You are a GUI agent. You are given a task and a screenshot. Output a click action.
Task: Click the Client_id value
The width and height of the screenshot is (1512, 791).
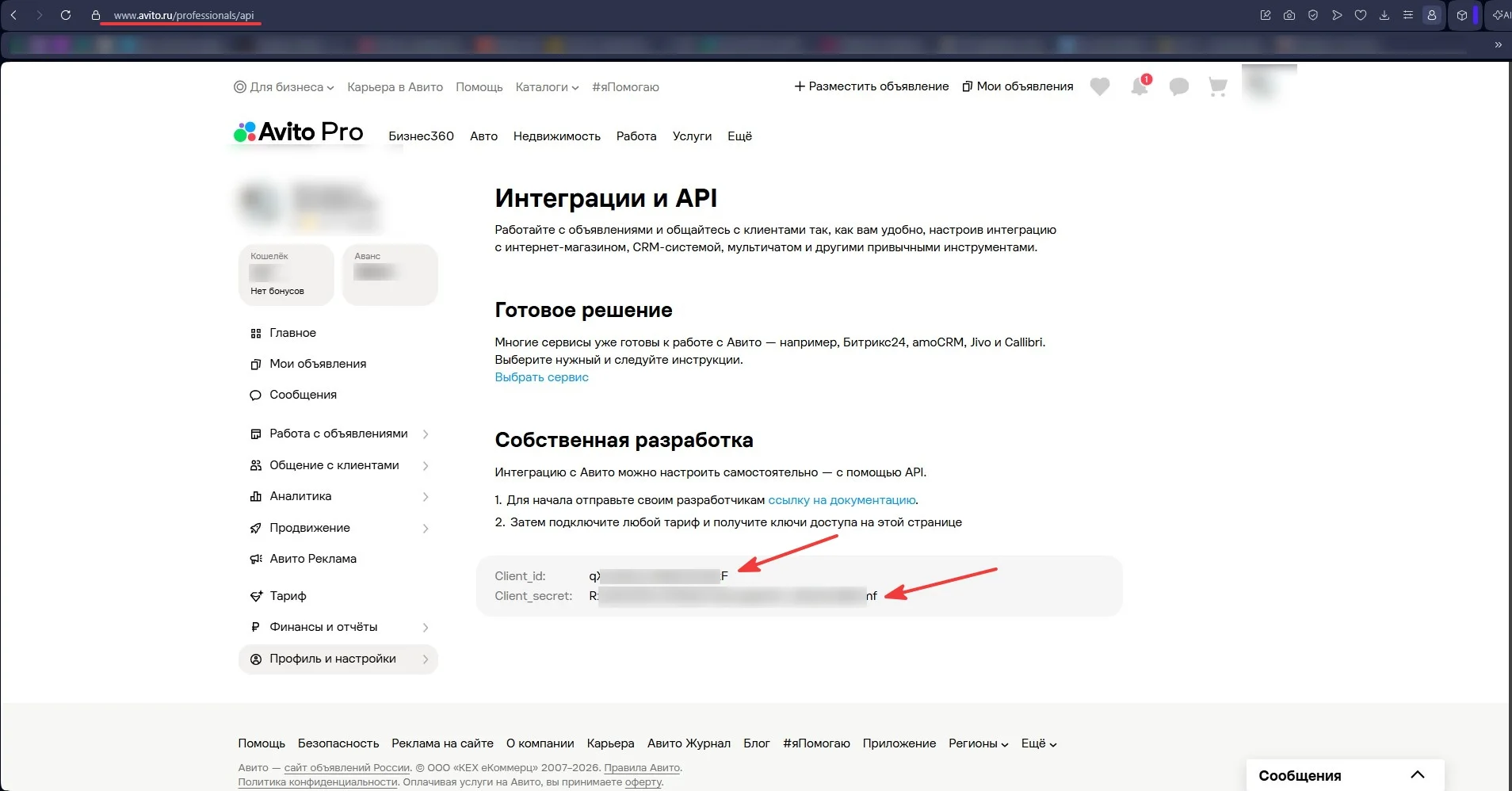point(658,576)
